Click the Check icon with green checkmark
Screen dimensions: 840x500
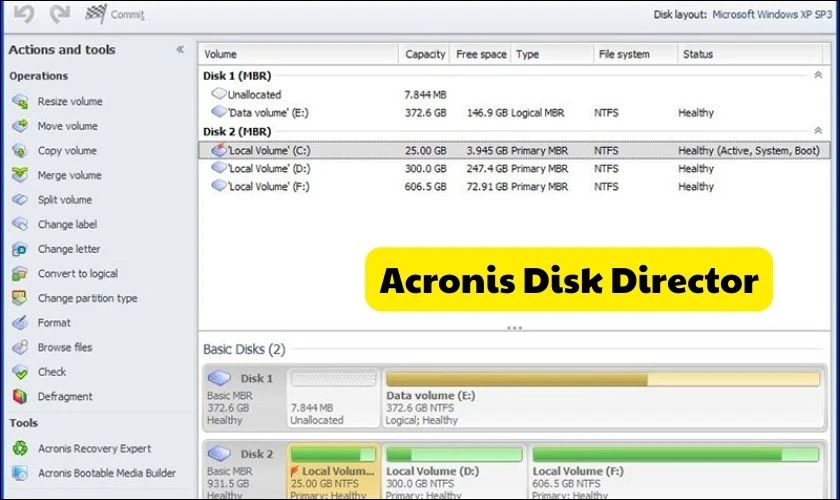pos(20,372)
